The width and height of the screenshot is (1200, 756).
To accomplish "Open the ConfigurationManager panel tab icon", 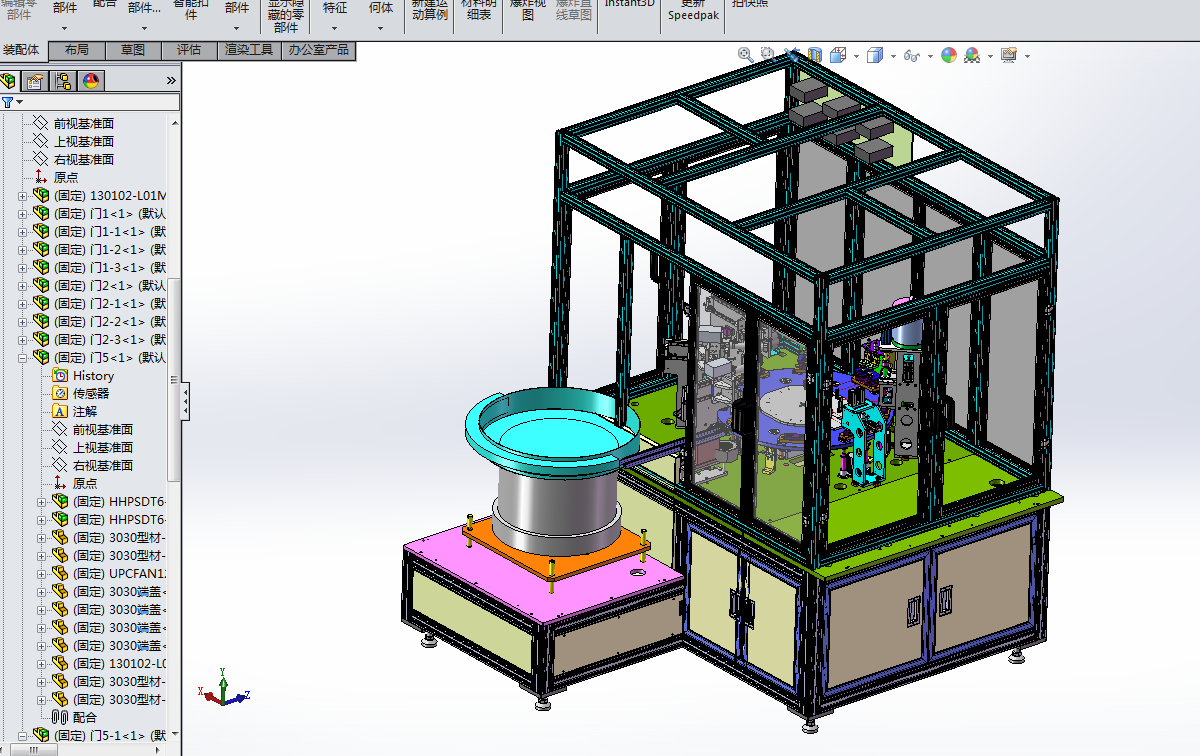I will click(x=63, y=81).
